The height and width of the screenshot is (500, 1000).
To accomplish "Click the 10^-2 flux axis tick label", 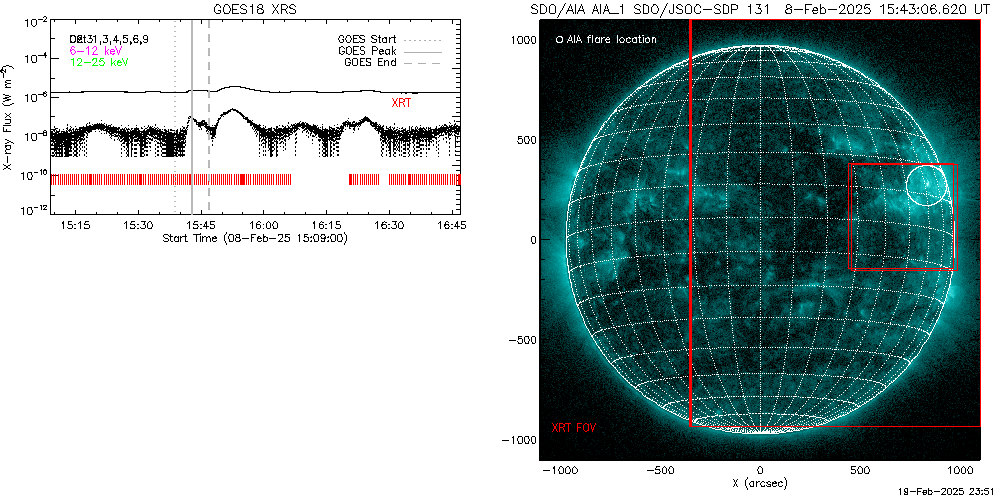I will pos(35,22).
